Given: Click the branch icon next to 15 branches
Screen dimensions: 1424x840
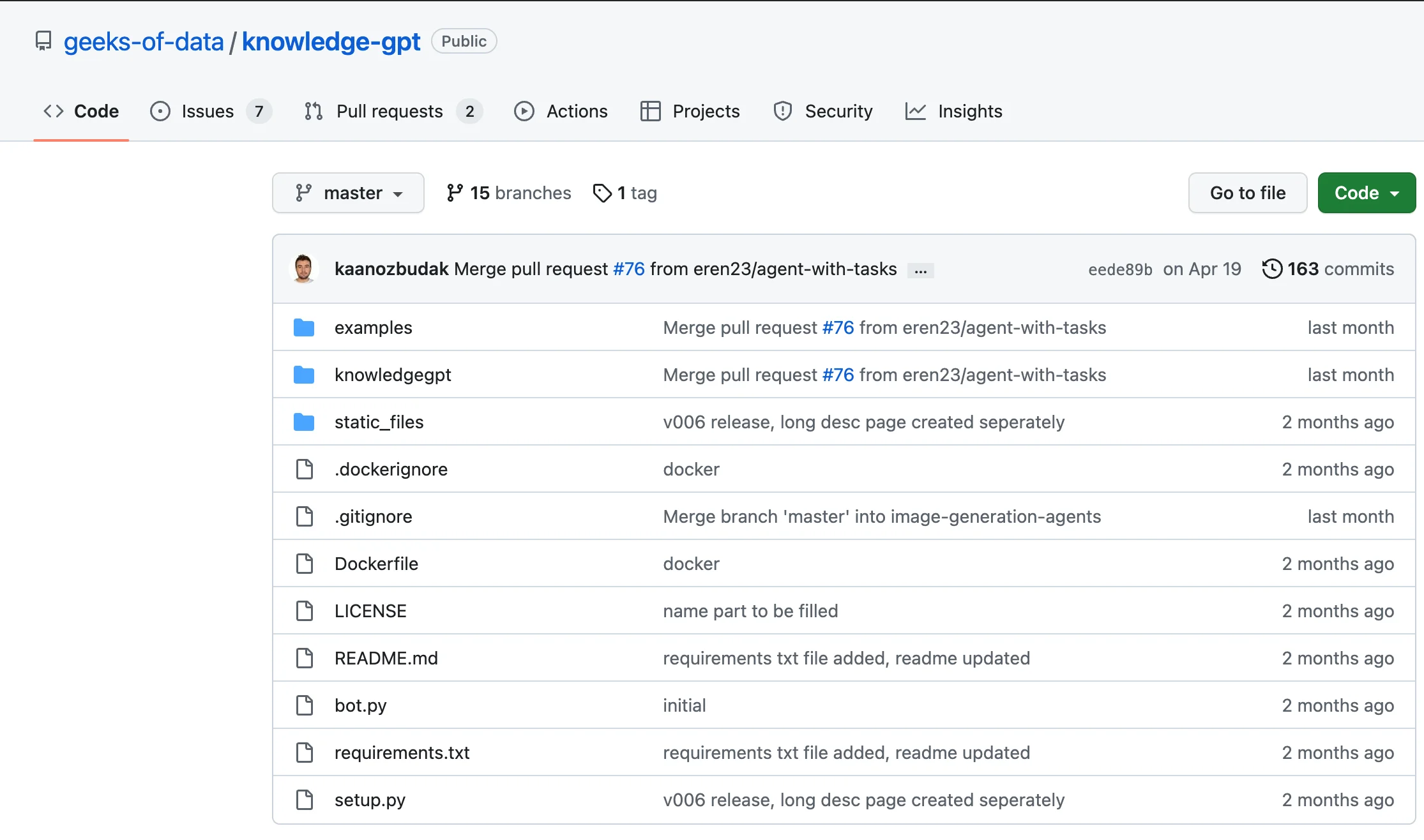Looking at the screenshot, I should pyautogui.click(x=454, y=193).
